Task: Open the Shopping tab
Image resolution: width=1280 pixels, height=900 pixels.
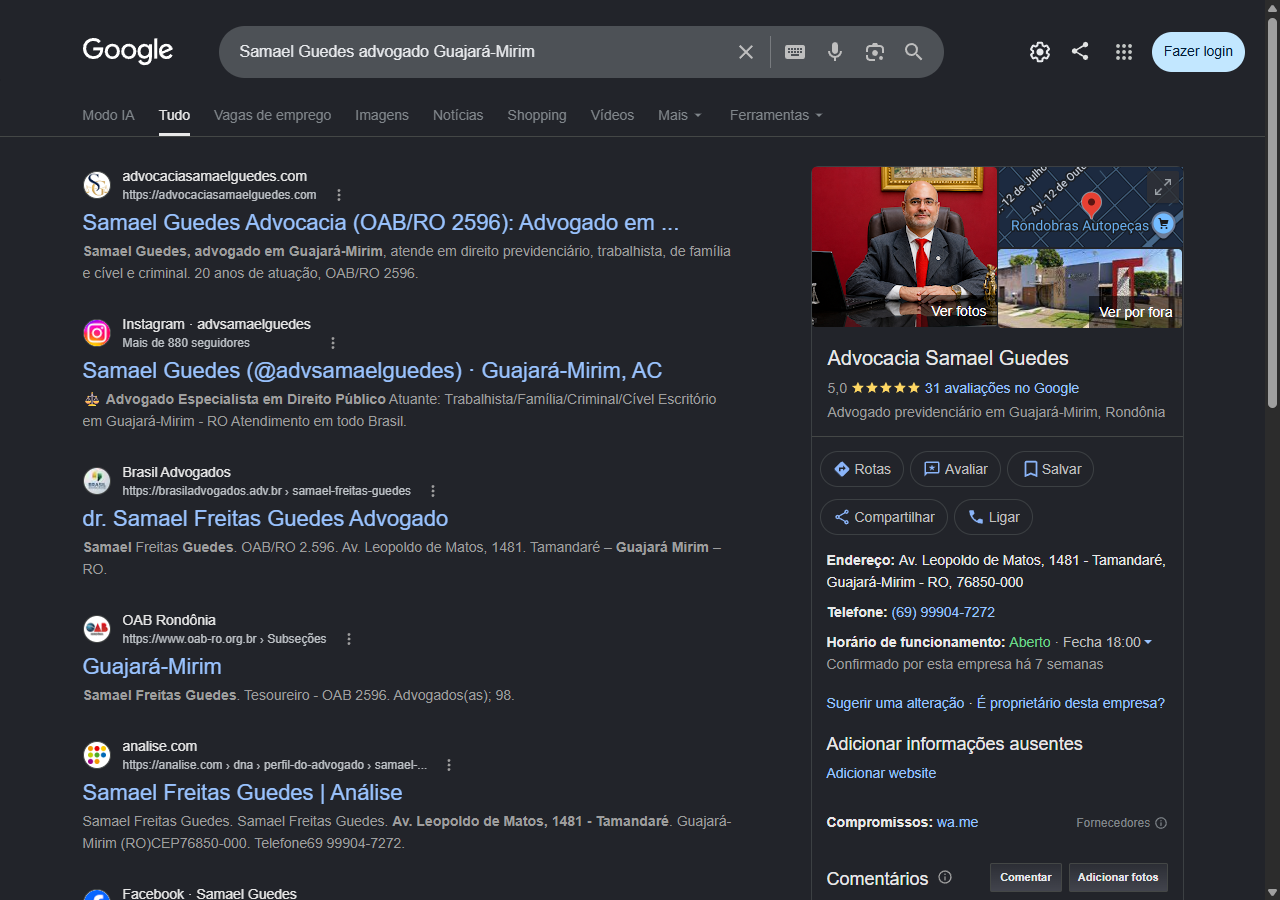Action: point(537,115)
